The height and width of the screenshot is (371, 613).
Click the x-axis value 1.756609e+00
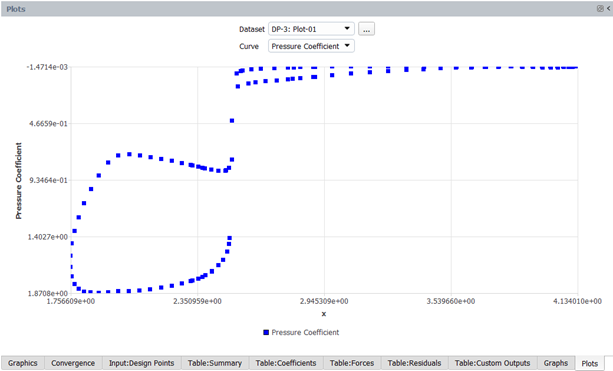(x=71, y=301)
